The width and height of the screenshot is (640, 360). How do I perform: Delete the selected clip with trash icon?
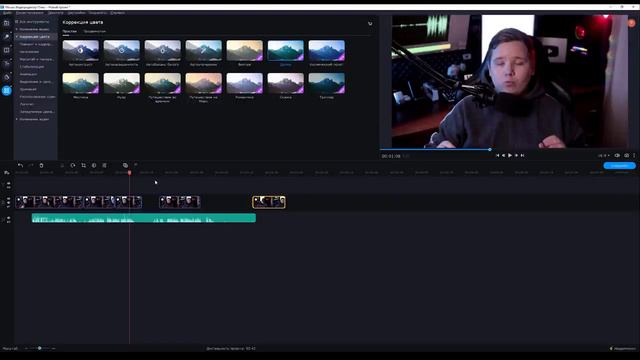(x=41, y=165)
